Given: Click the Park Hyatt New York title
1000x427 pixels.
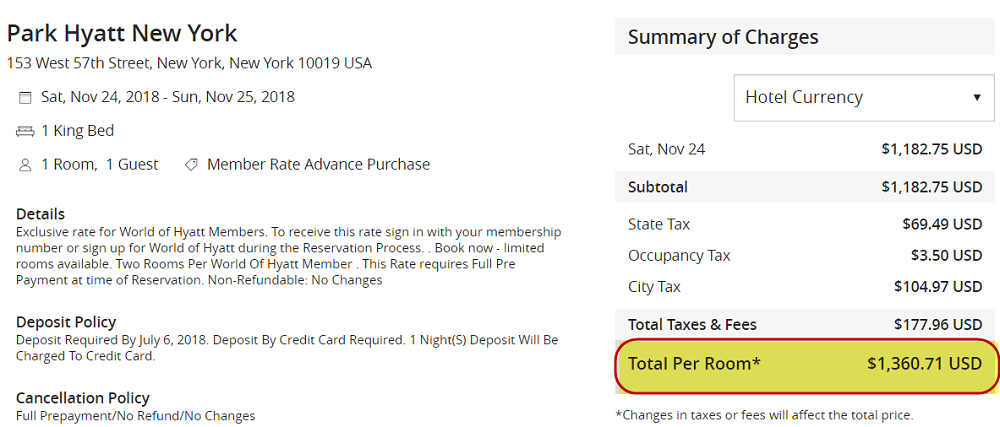Looking at the screenshot, I should click(x=122, y=33).
